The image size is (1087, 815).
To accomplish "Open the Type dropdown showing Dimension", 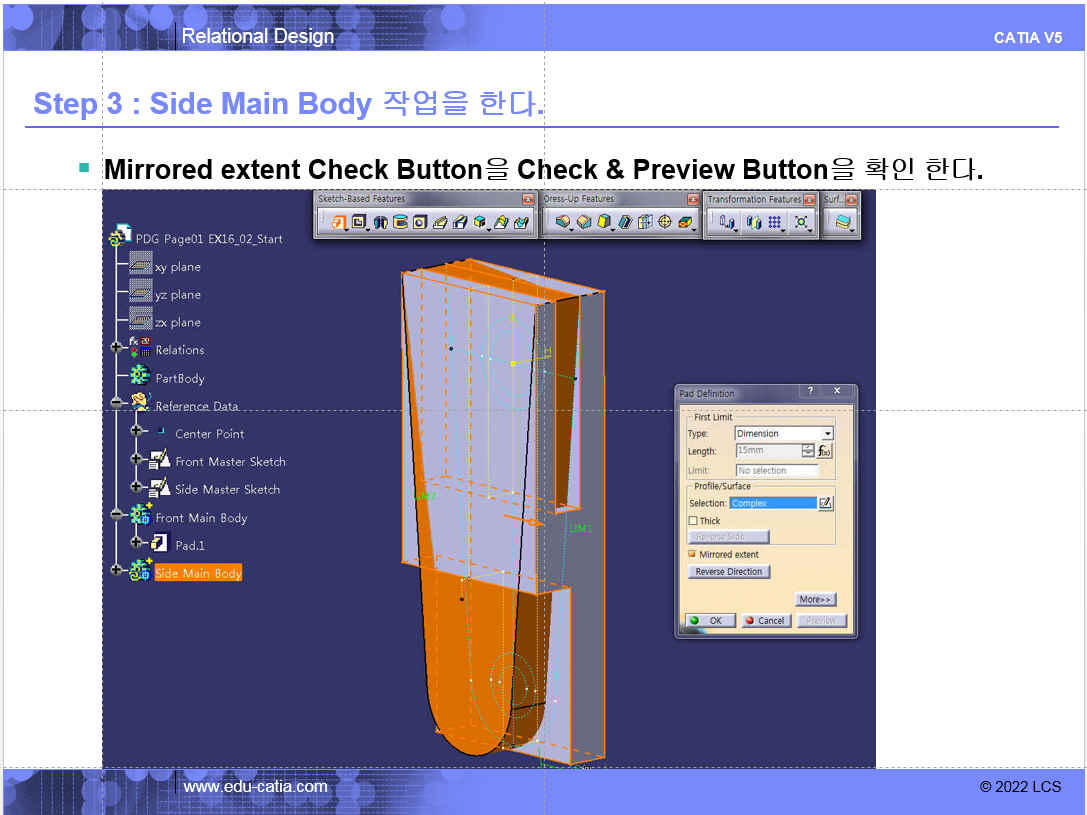I will click(x=783, y=434).
